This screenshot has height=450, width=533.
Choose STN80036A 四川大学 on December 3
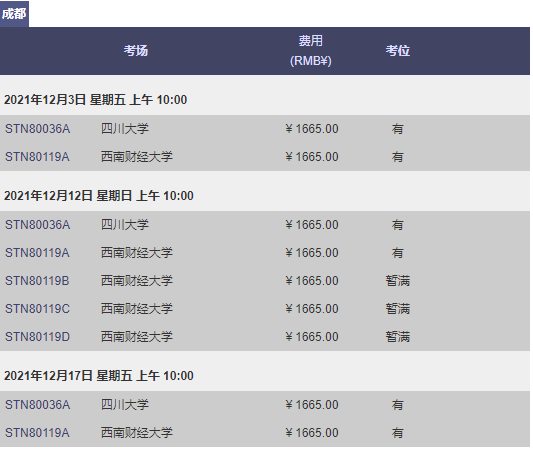tap(265, 129)
